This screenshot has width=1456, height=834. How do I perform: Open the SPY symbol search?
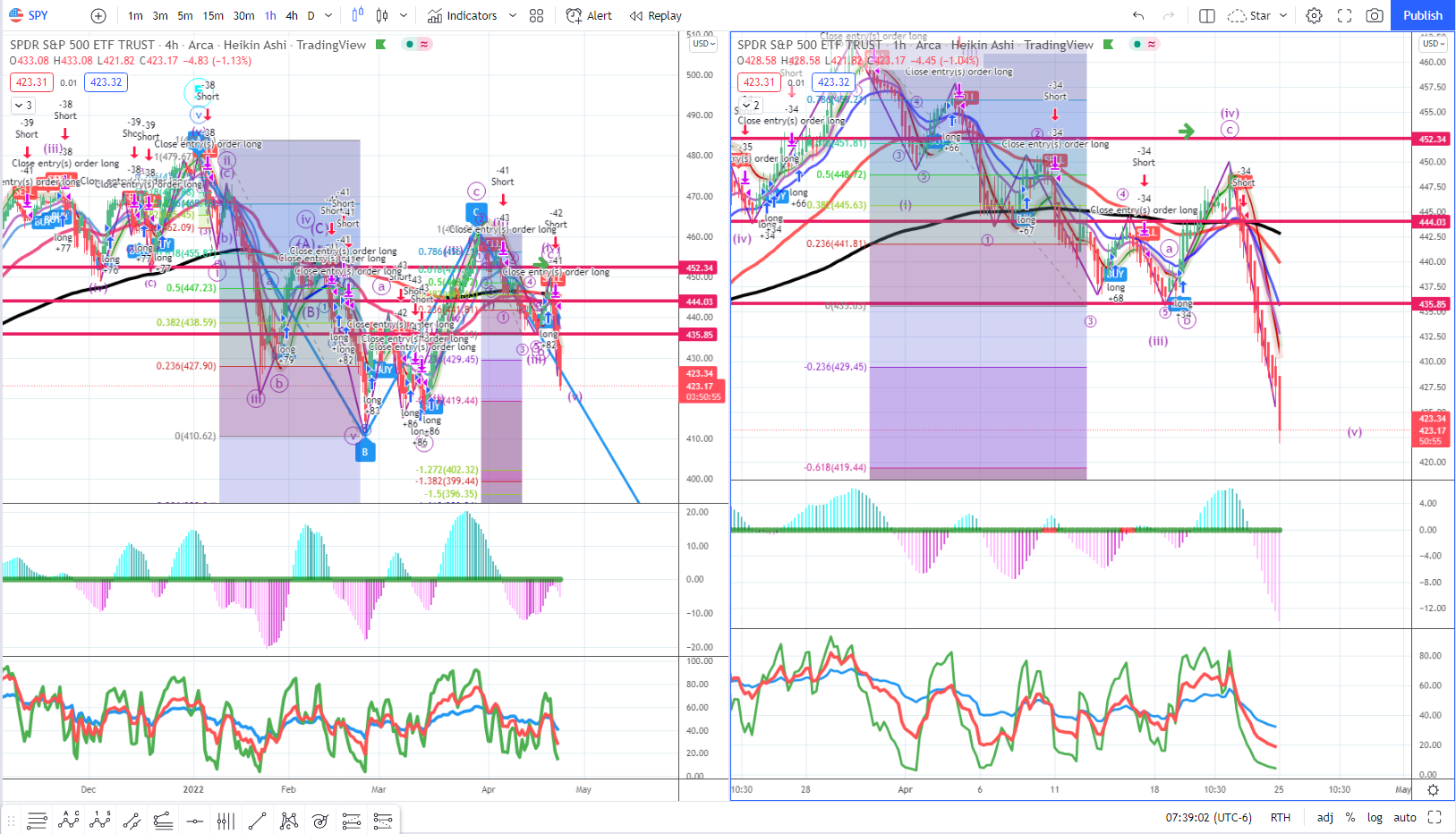click(x=29, y=15)
